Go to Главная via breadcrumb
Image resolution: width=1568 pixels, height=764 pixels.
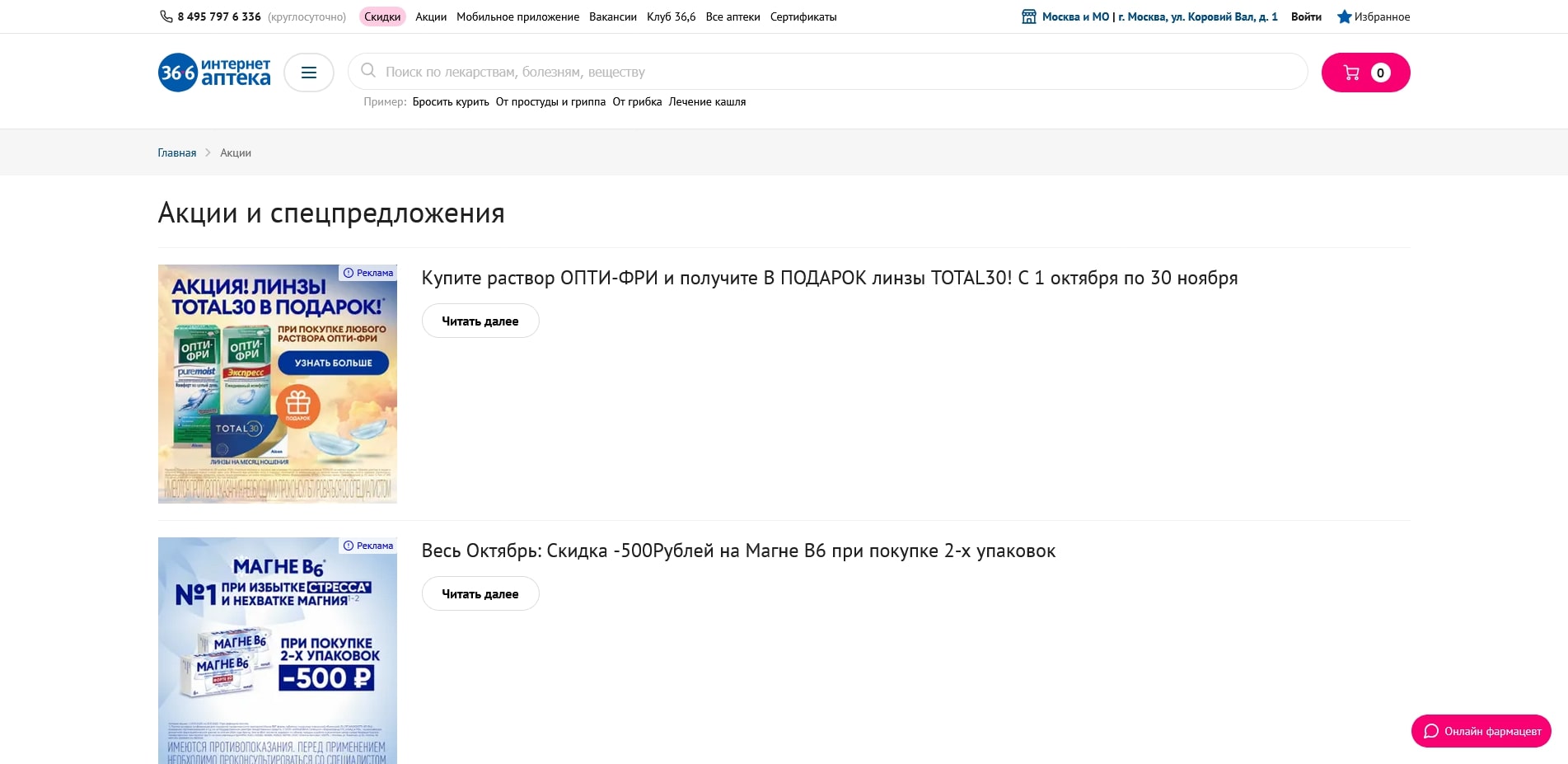click(x=177, y=153)
